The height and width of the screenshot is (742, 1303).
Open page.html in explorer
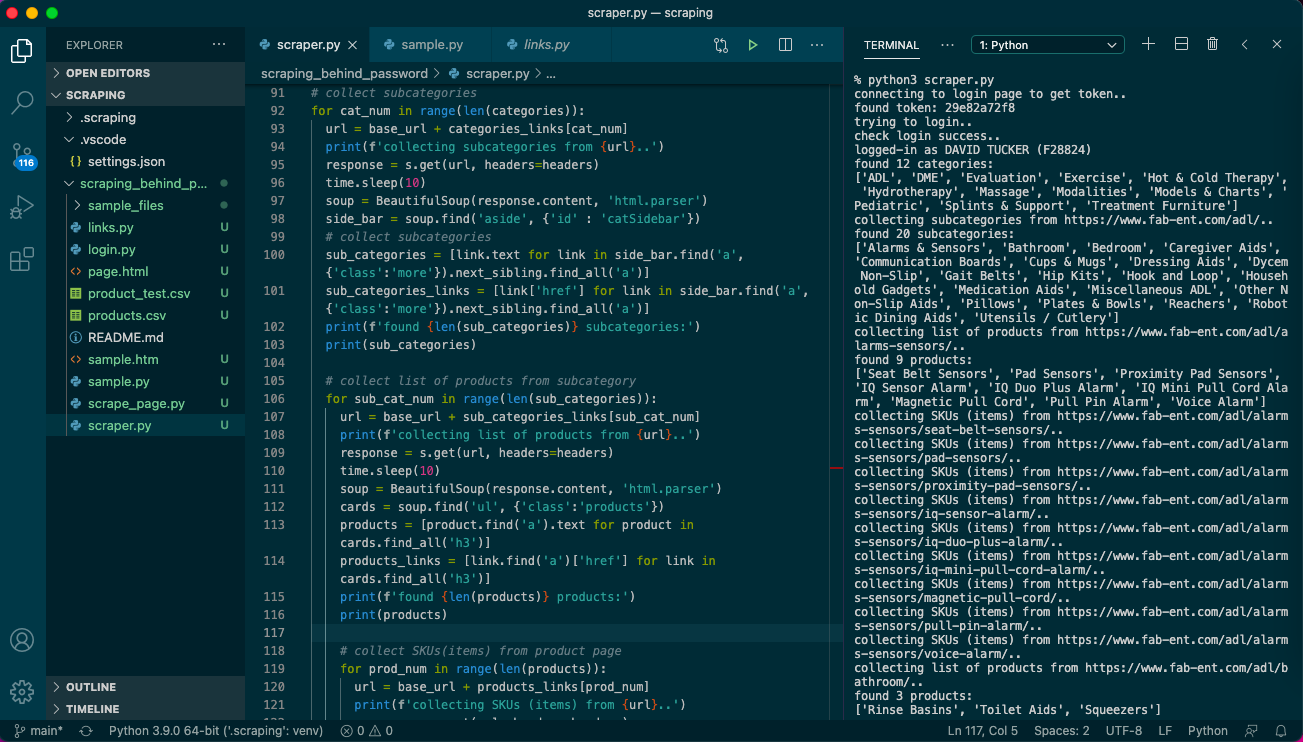(145, 271)
